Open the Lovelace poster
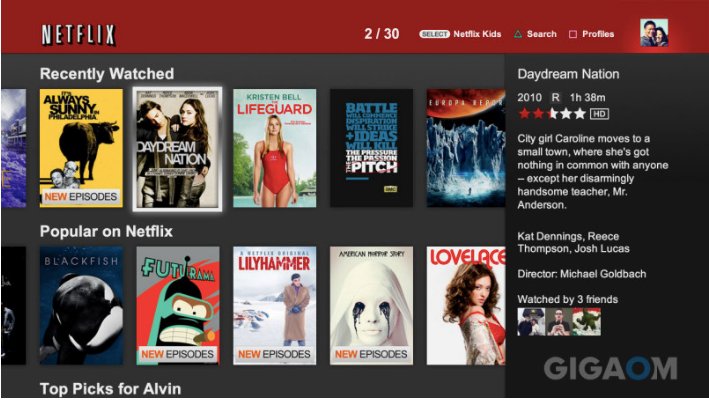 pos(466,306)
